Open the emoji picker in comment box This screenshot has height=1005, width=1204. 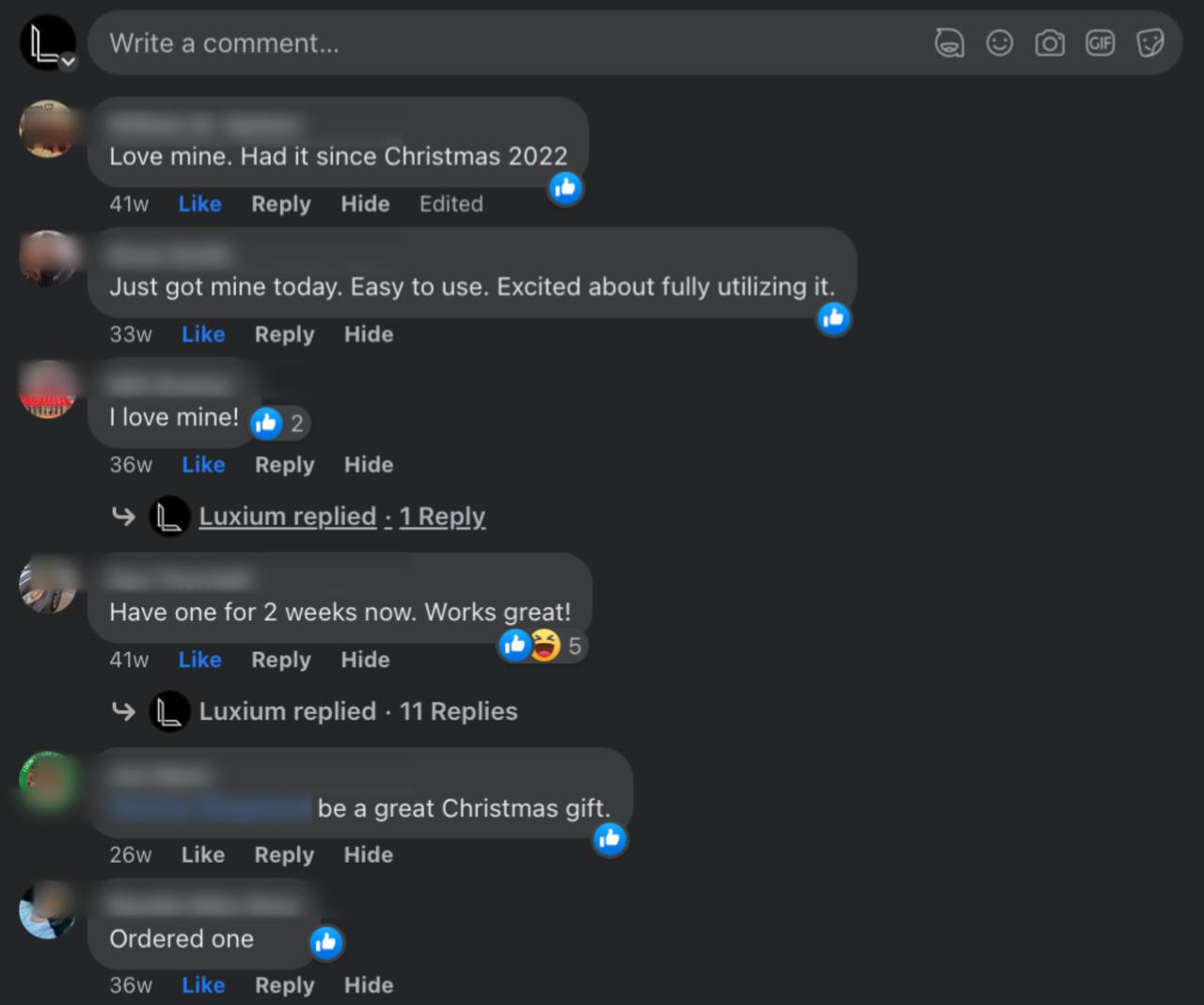[1000, 43]
